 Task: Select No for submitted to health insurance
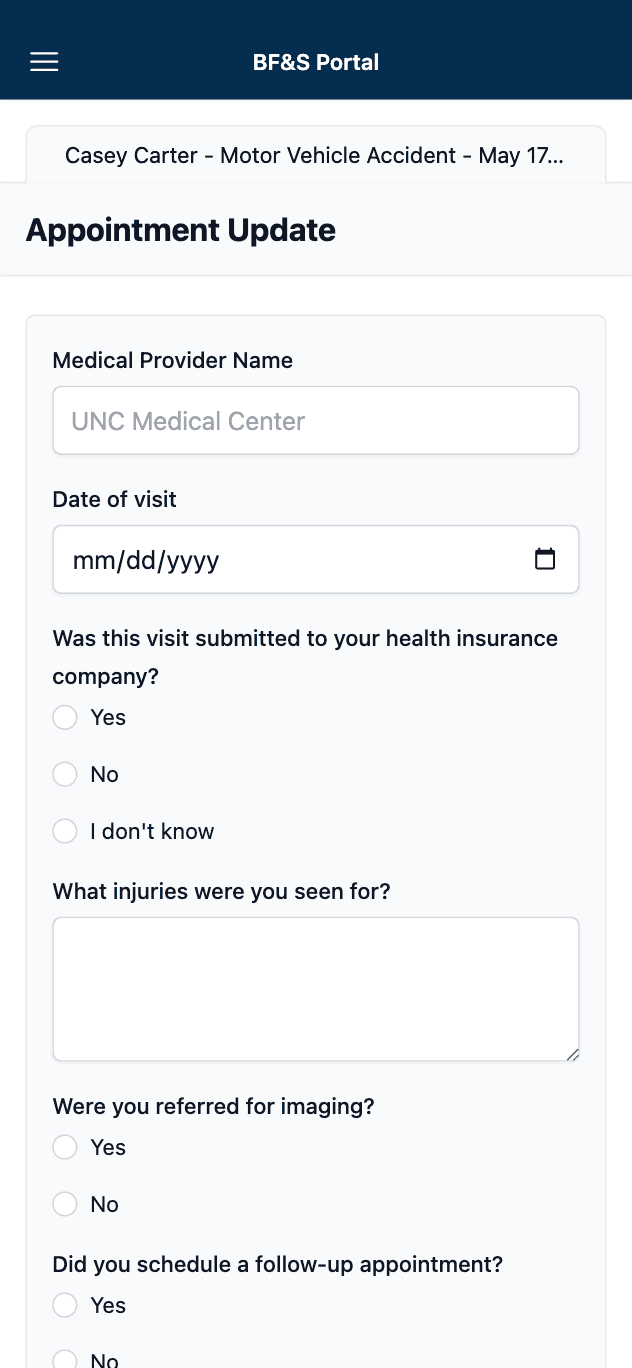[x=65, y=775]
